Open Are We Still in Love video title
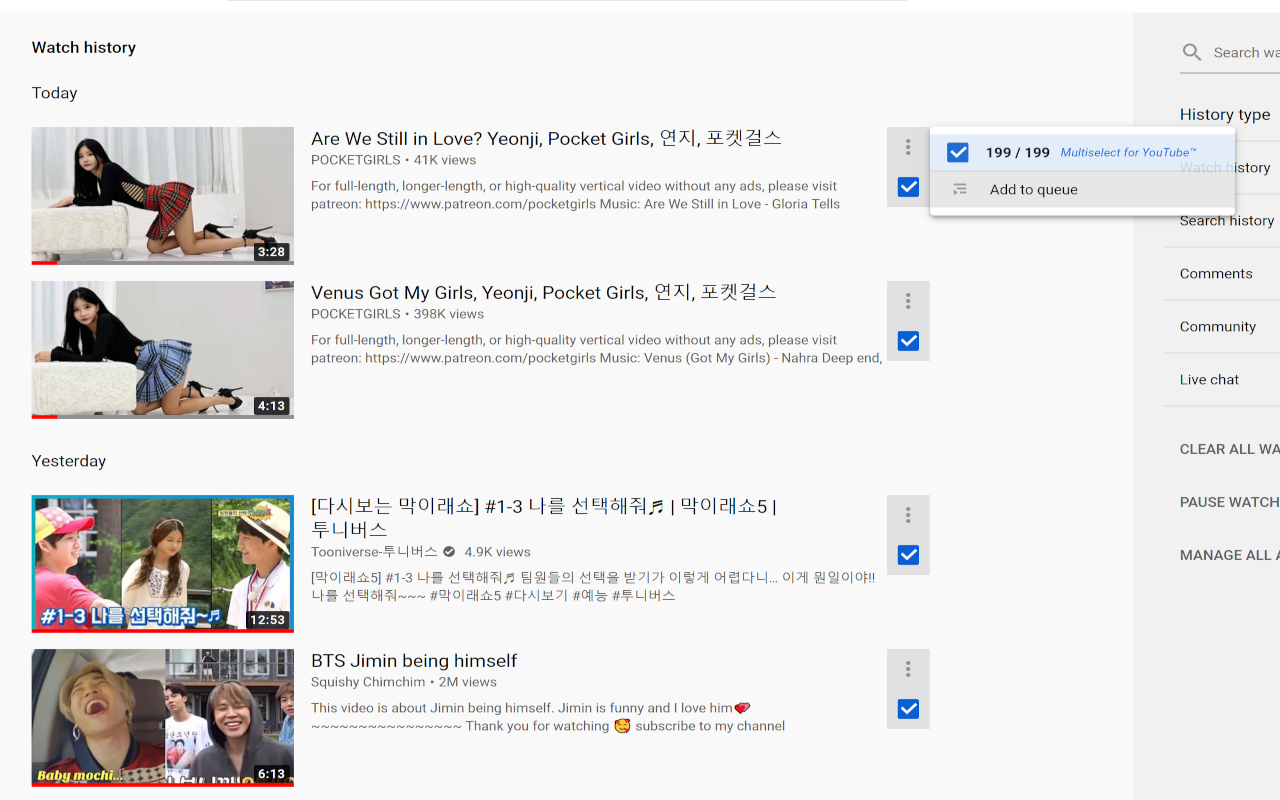Image resolution: width=1280 pixels, height=800 pixels. pyautogui.click(x=546, y=138)
